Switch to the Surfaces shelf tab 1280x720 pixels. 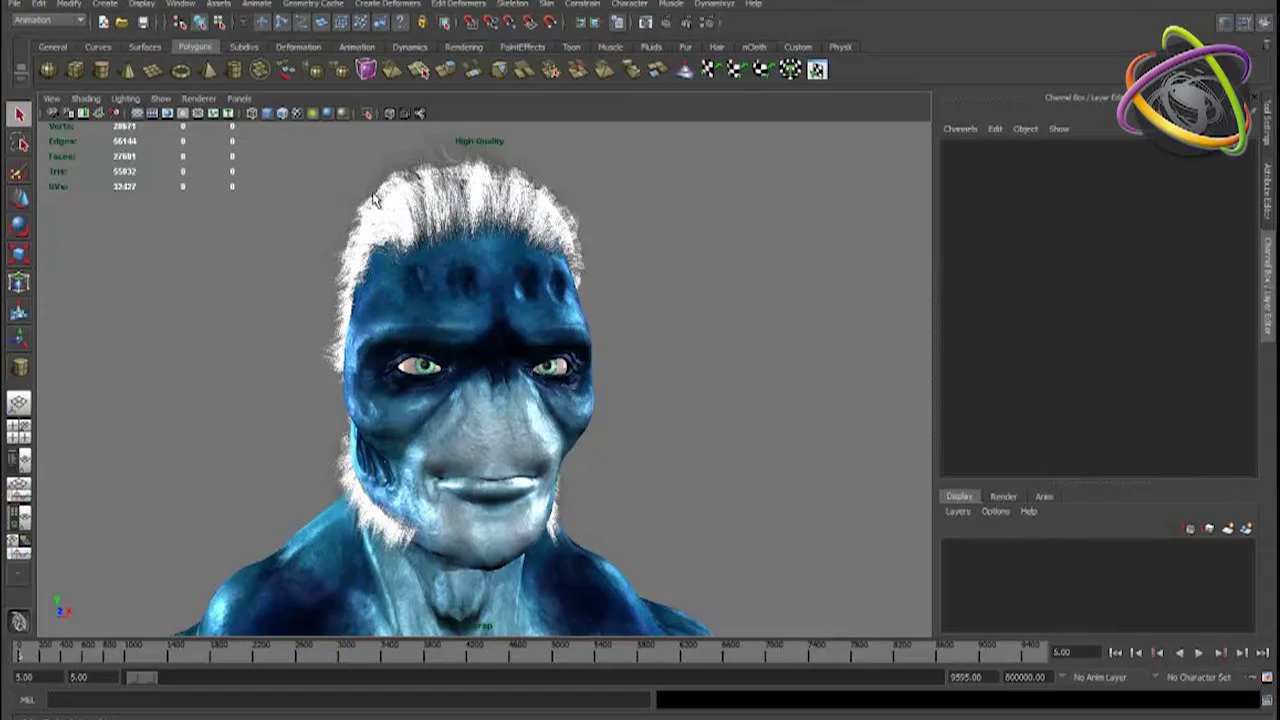pos(145,47)
